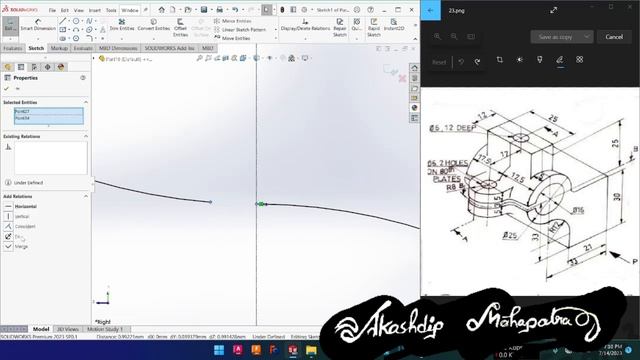Image resolution: width=640 pixels, height=360 pixels.
Task: Click the Motion Study 1 tab
Action: click(x=105, y=329)
